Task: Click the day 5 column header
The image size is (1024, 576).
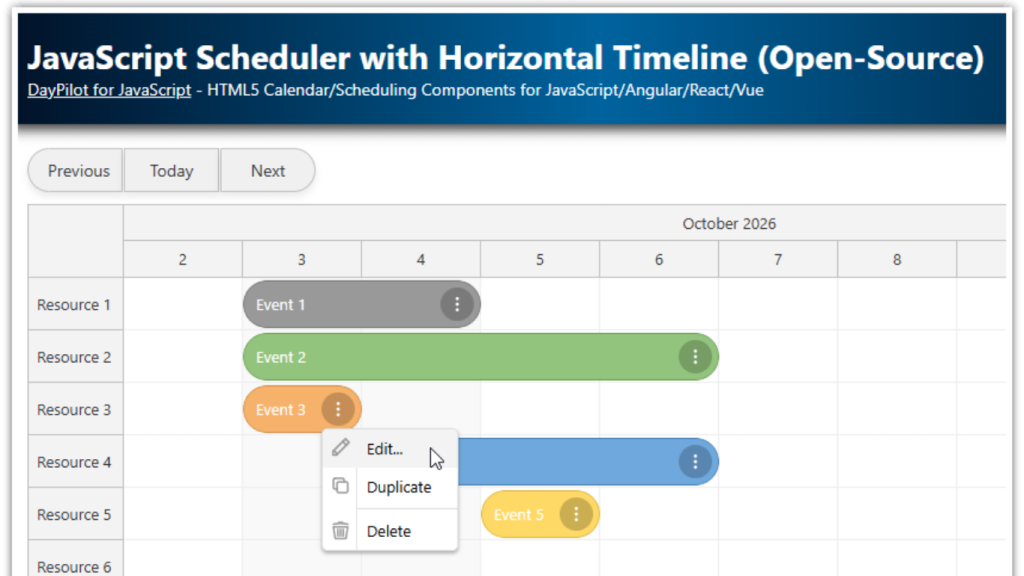Action: 539,258
